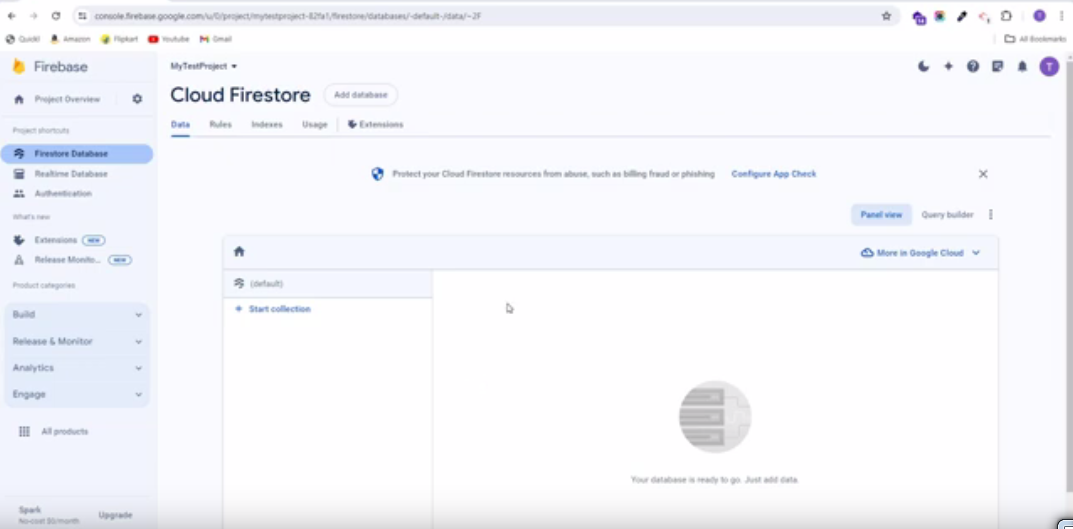This screenshot has height=529, width=1073.
Task: Switch to Query builder view
Action: click(947, 215)
